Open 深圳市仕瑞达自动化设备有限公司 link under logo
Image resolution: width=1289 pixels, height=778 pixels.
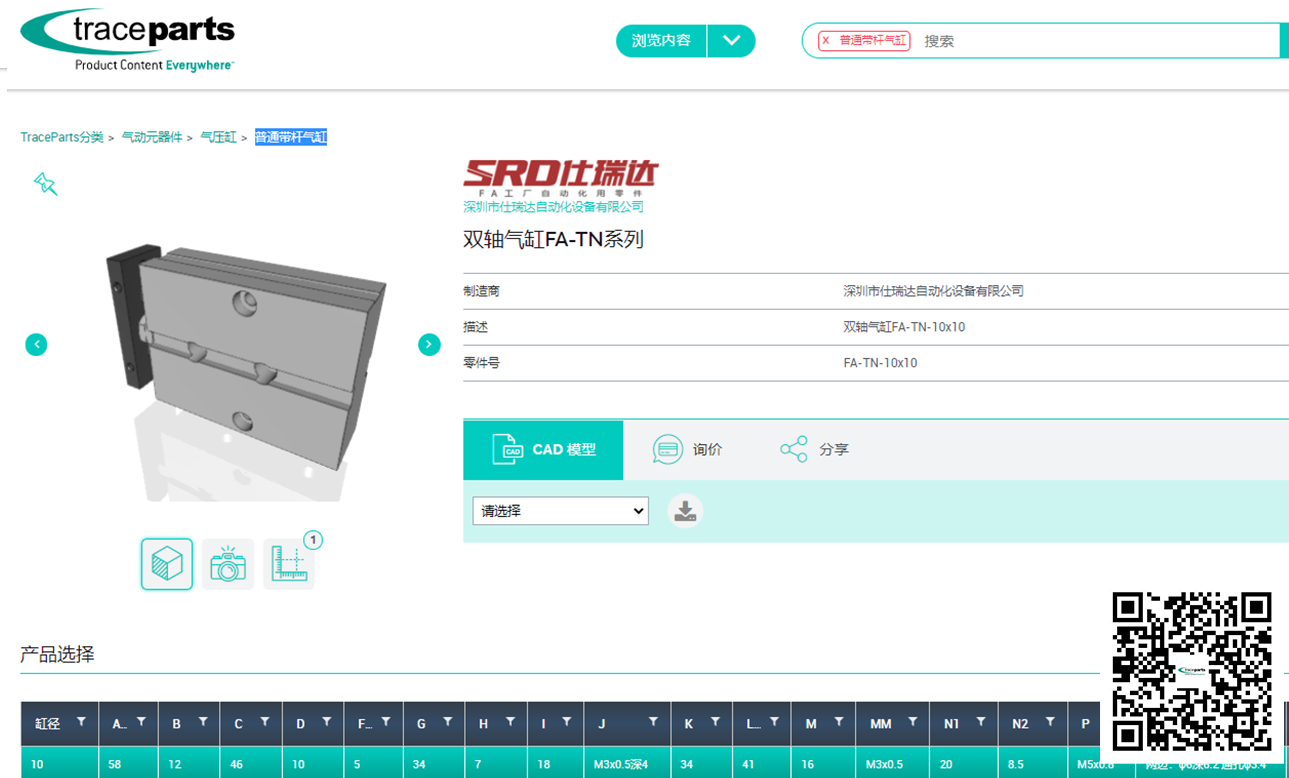(553, 207)
